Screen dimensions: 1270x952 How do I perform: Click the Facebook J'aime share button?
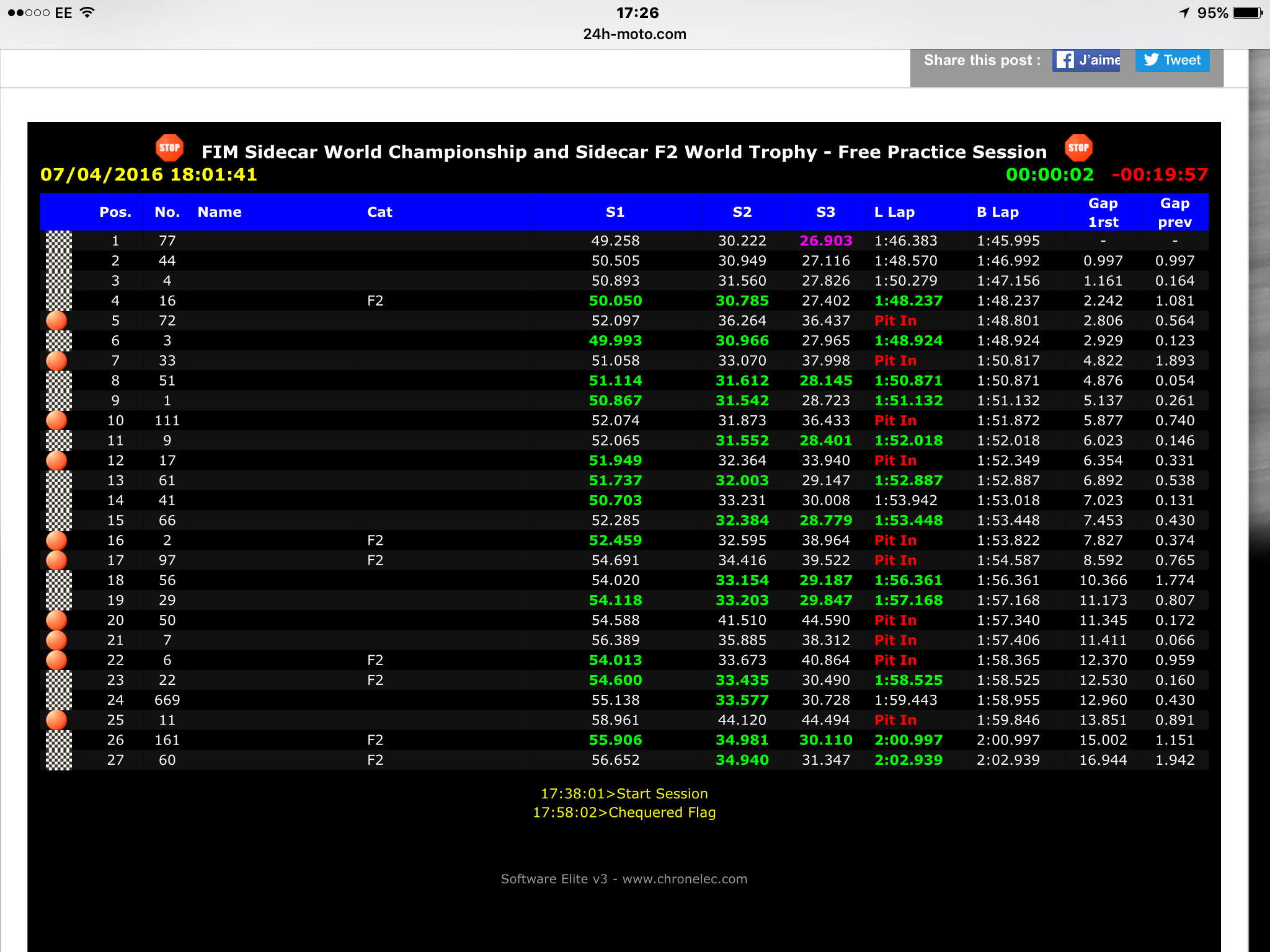1086,60
